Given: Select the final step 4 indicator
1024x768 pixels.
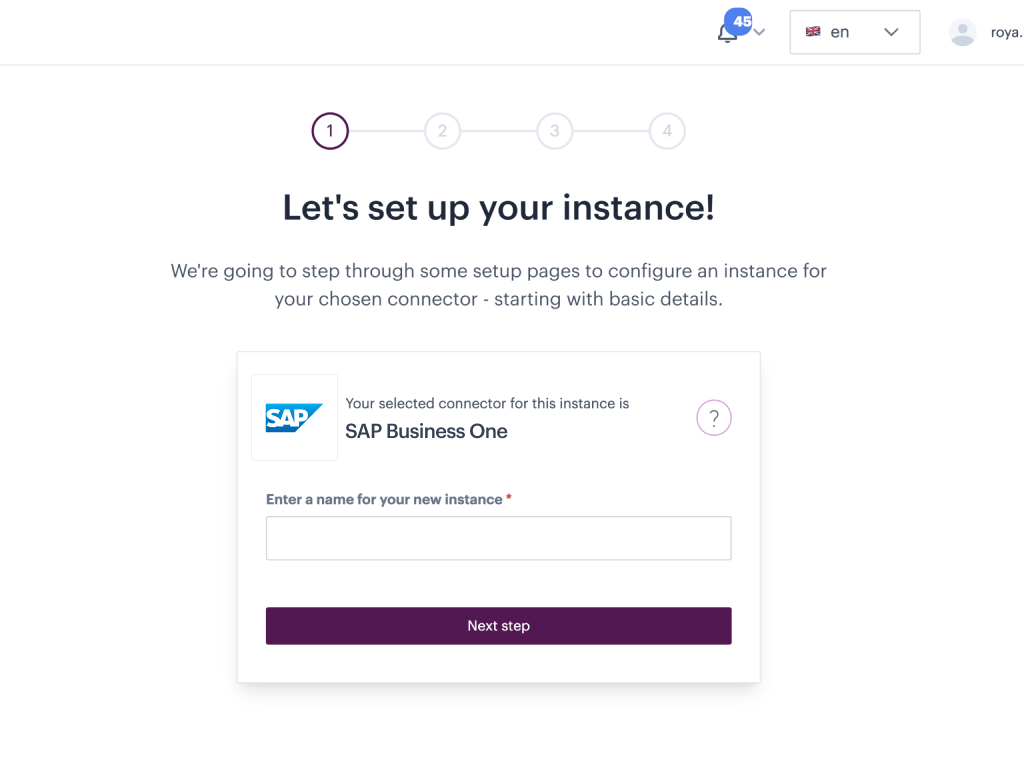Looking at the screenshot, I should pyautogui.click(x=667, y=131).
